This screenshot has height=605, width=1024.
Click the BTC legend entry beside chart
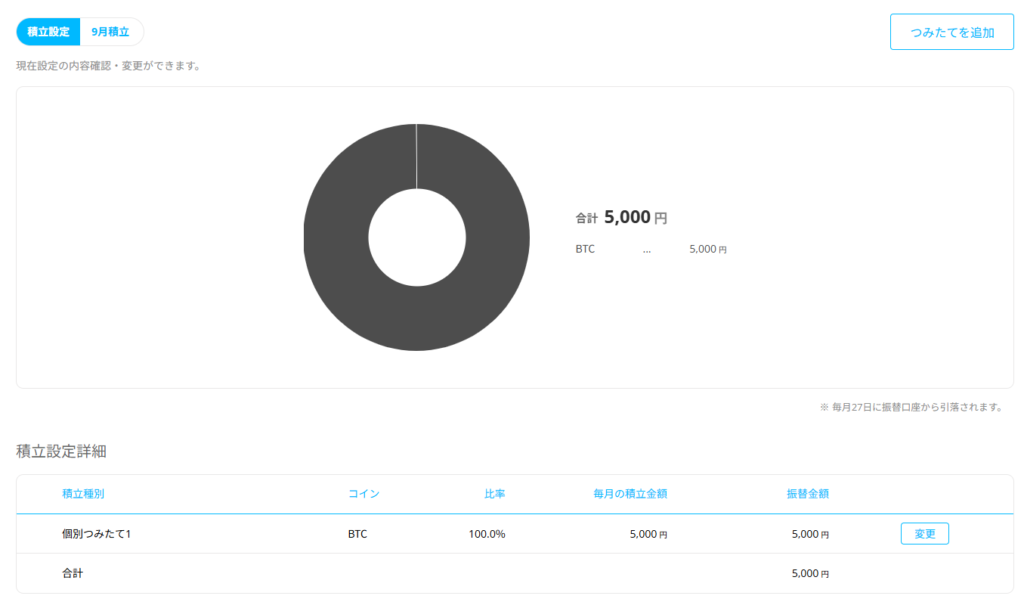pyautogui.click(x=585, y=249)
